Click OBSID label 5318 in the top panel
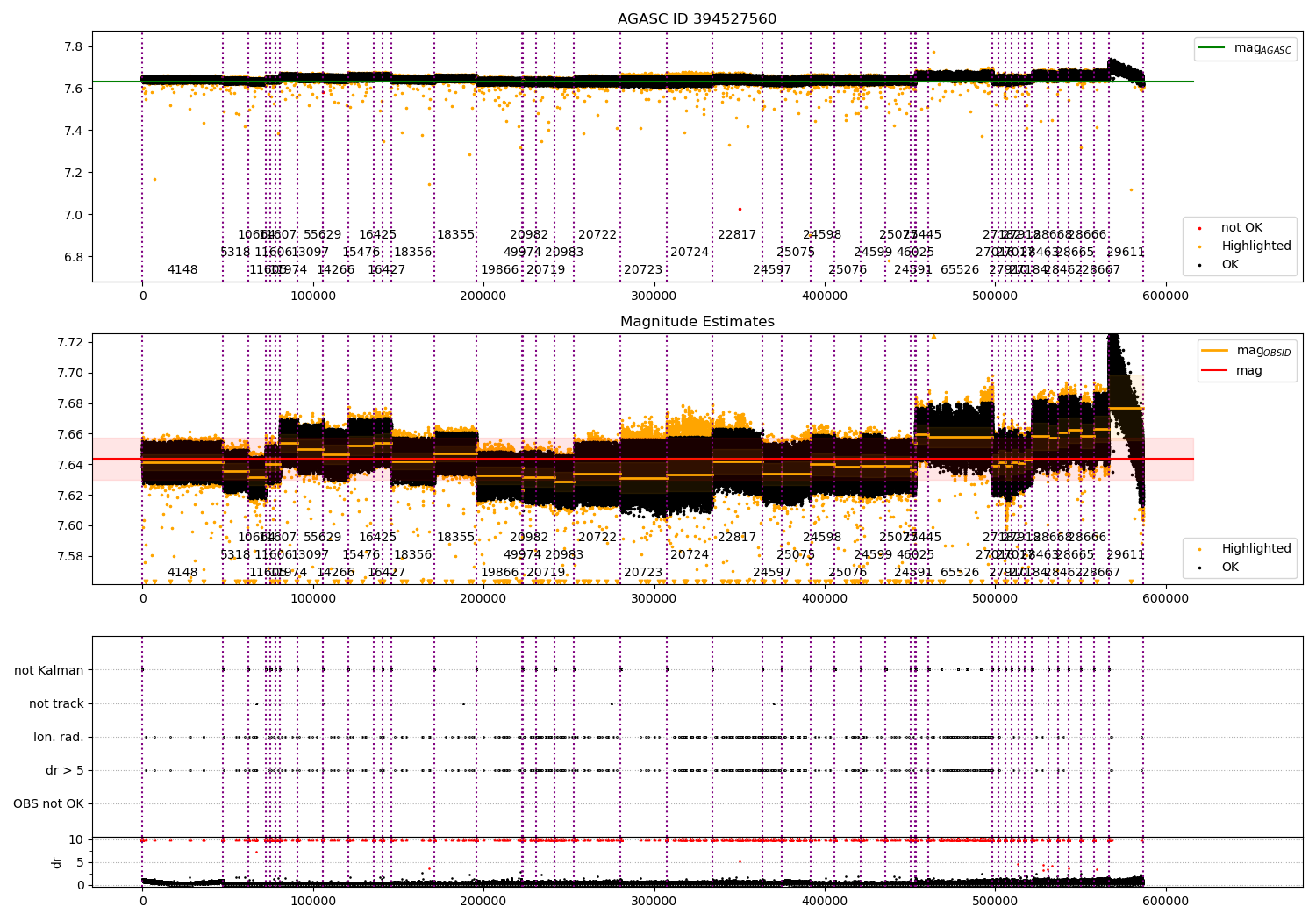The width and height of the screenshot is (1316, 921). 235,252
